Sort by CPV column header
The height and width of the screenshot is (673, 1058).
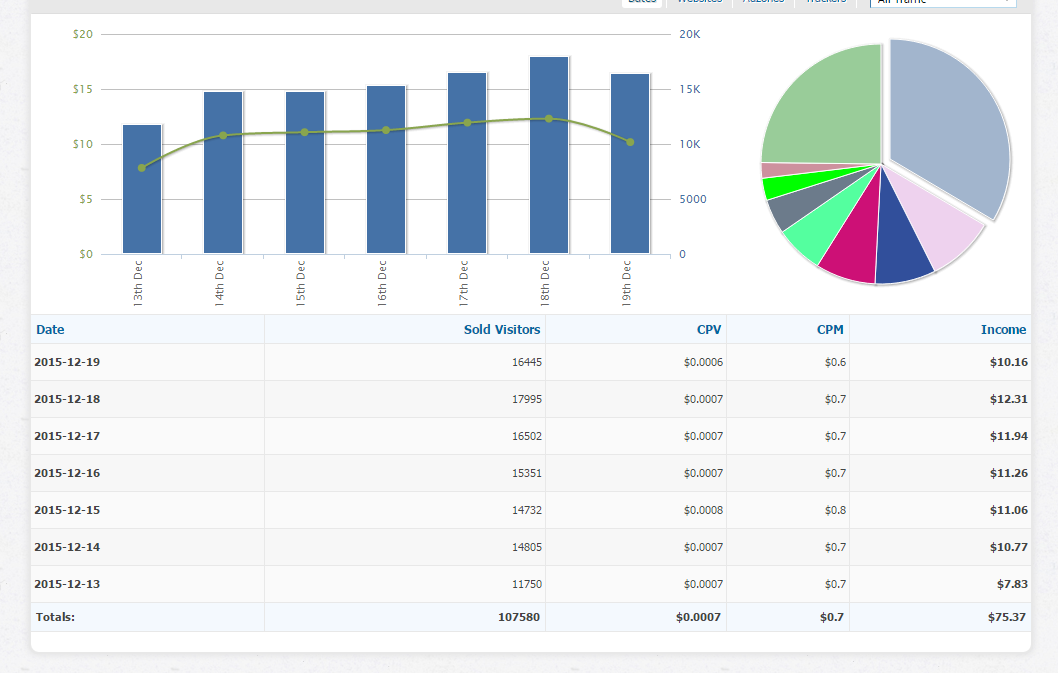tap(709, 329)
